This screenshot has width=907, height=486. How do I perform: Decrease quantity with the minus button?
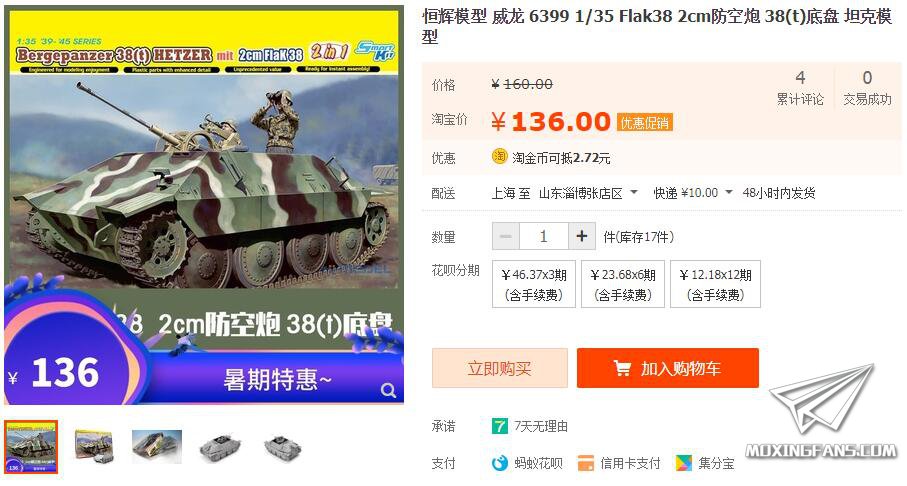tap(506, 236)
